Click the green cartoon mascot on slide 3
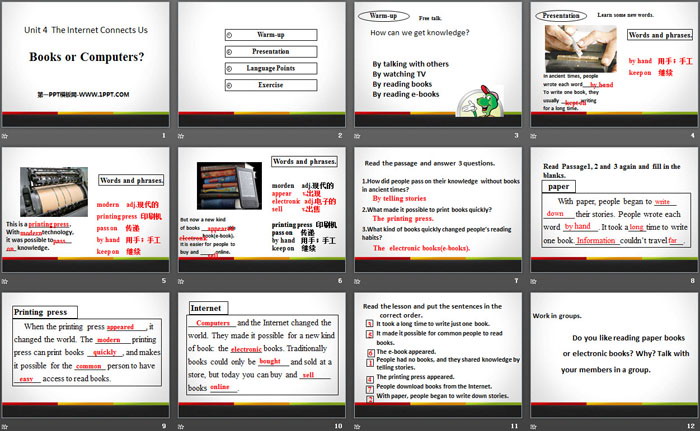The height and width of the screenshot is (431, 700). click(x=482, y=101)
